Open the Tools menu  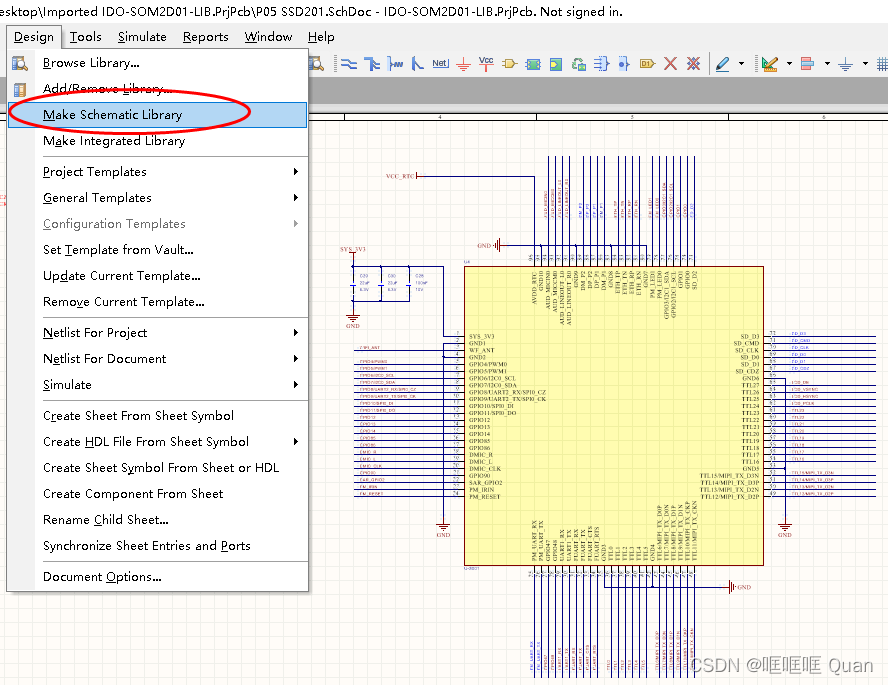click(85, 37)
